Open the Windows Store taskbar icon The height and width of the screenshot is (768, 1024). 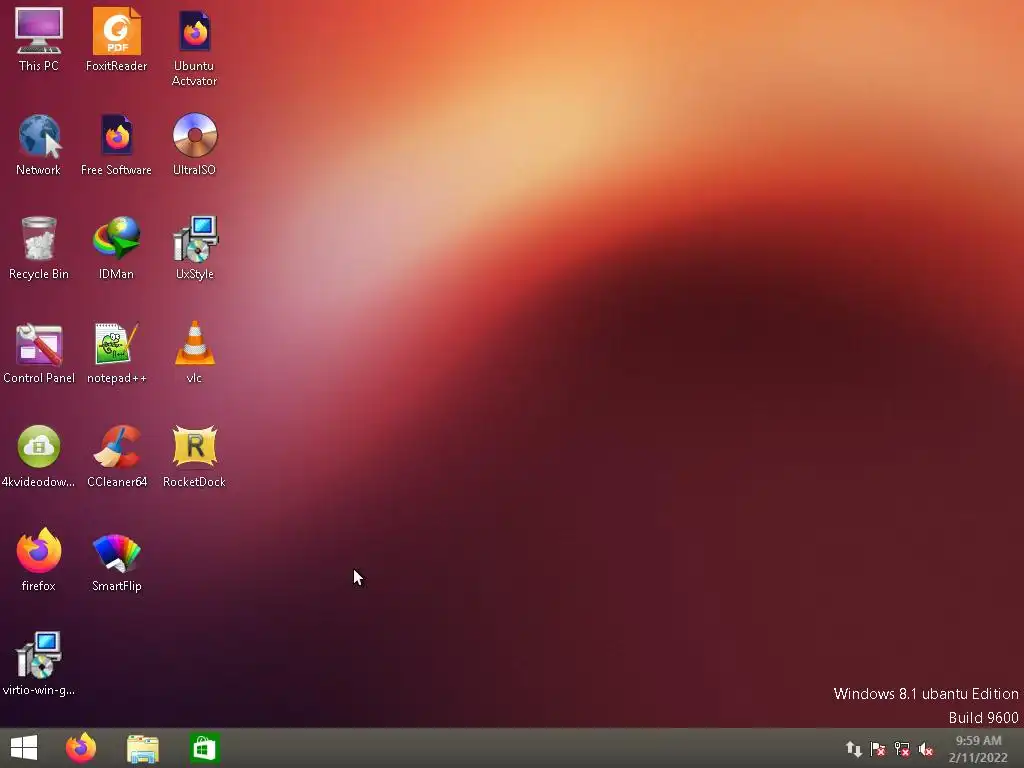[x=204, y=748]
